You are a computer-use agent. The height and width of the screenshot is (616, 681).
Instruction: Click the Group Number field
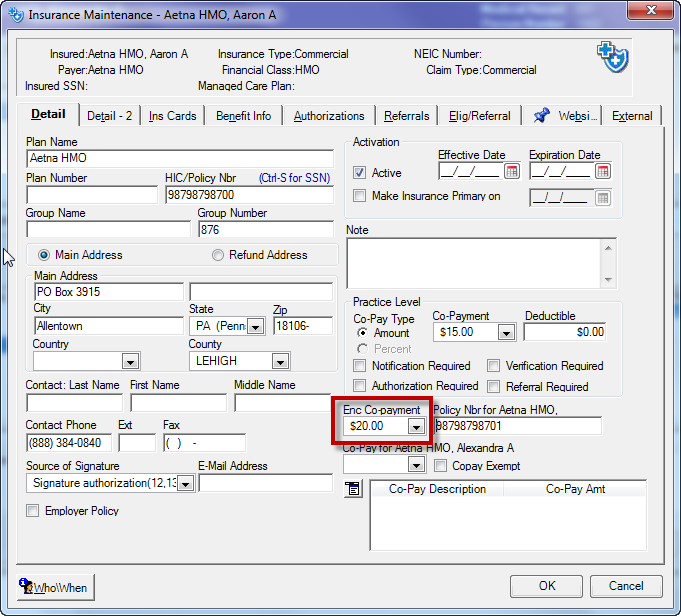tap(266, 229)
